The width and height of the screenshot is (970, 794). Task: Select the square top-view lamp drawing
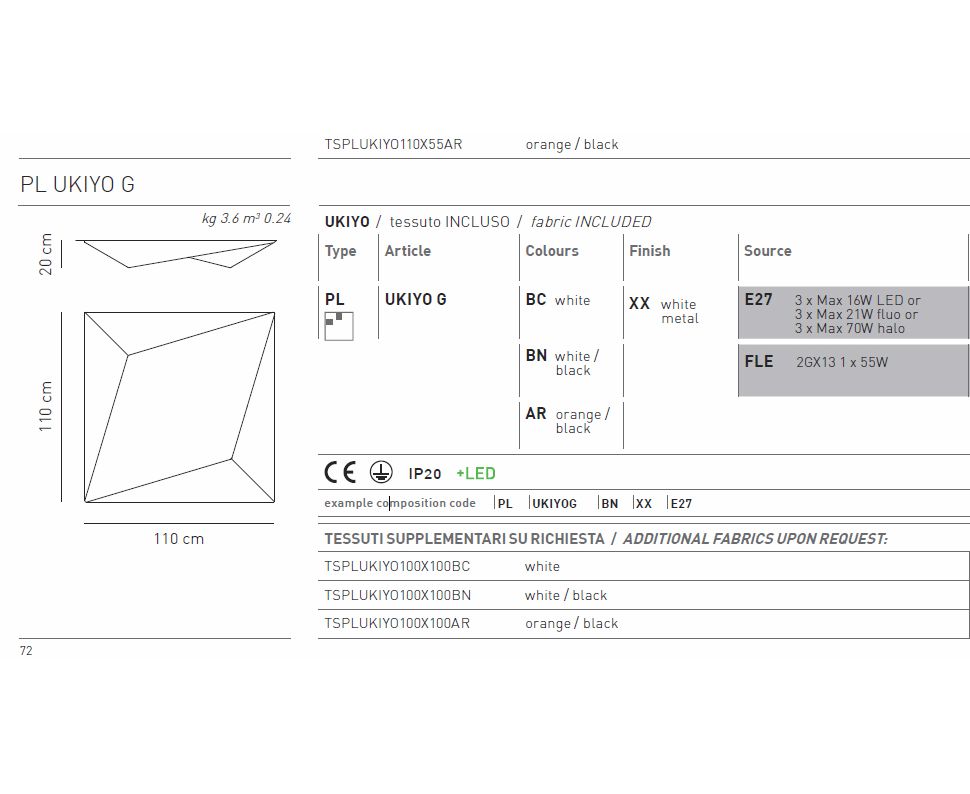coord(179,407)
